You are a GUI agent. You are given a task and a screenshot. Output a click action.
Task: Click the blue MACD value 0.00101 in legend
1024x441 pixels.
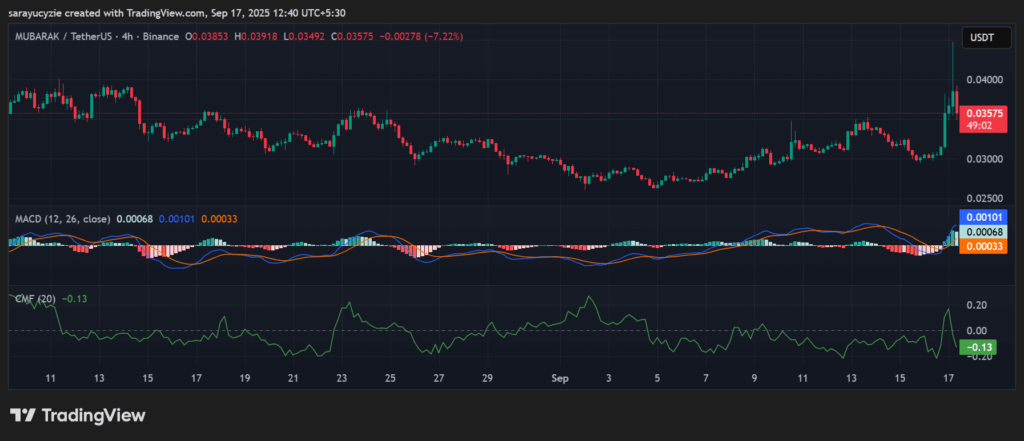[x=176, y=219]
